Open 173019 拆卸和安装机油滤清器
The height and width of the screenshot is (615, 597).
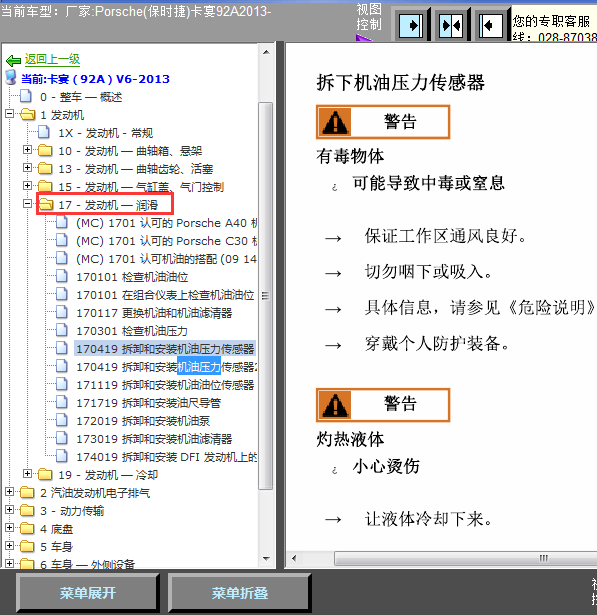click(154, 439)
